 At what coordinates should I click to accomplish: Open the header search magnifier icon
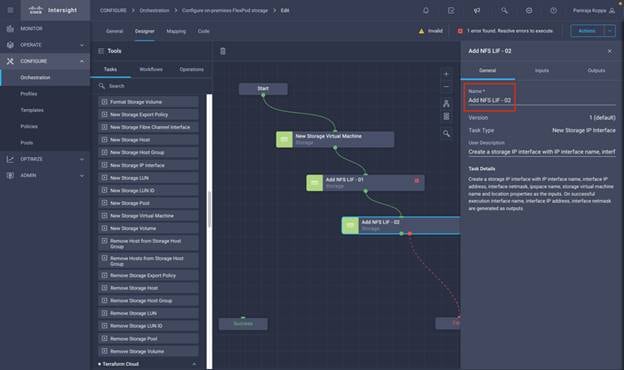click(x=504, y=11)
